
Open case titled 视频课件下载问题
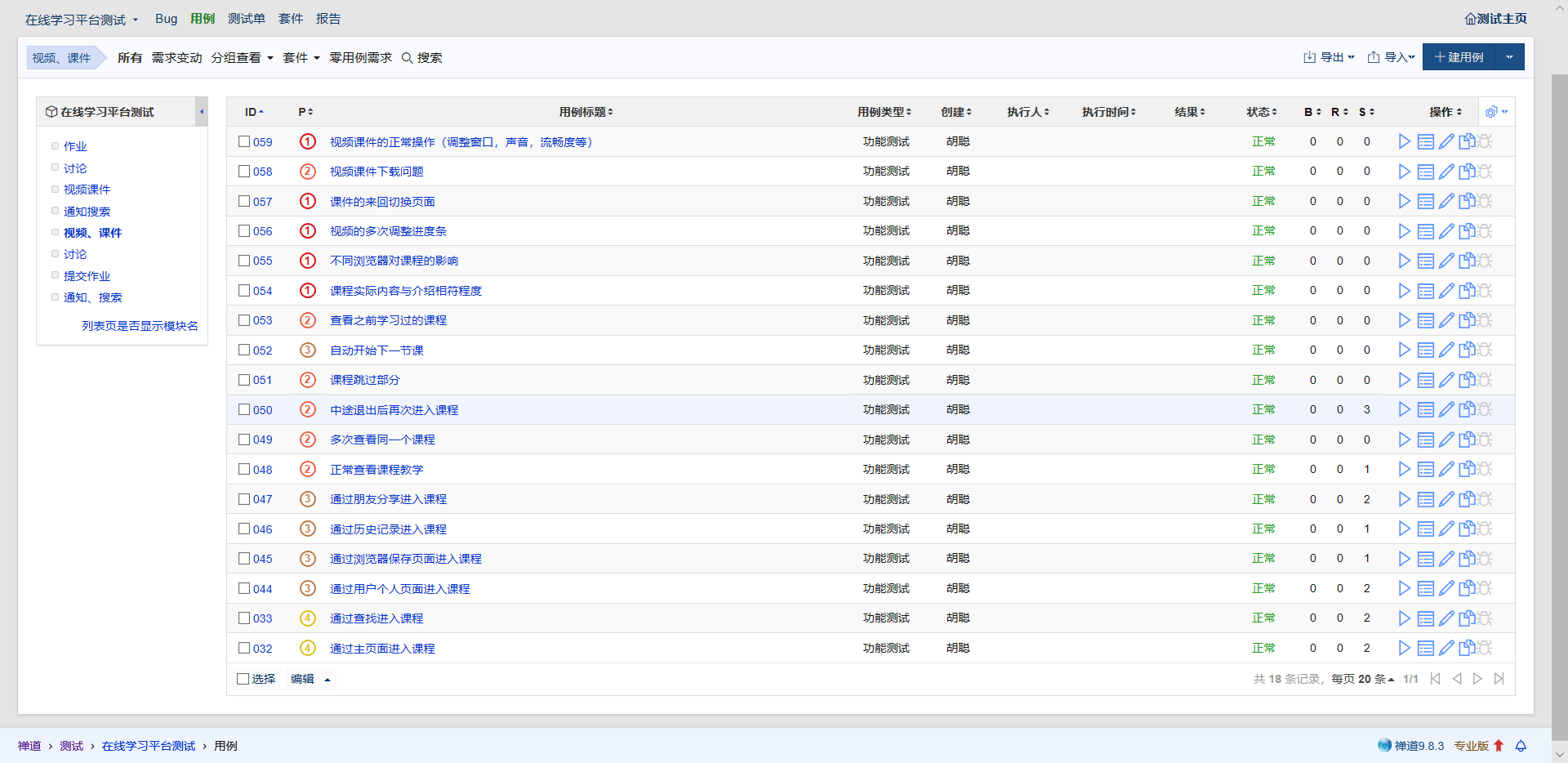point(376,172)
